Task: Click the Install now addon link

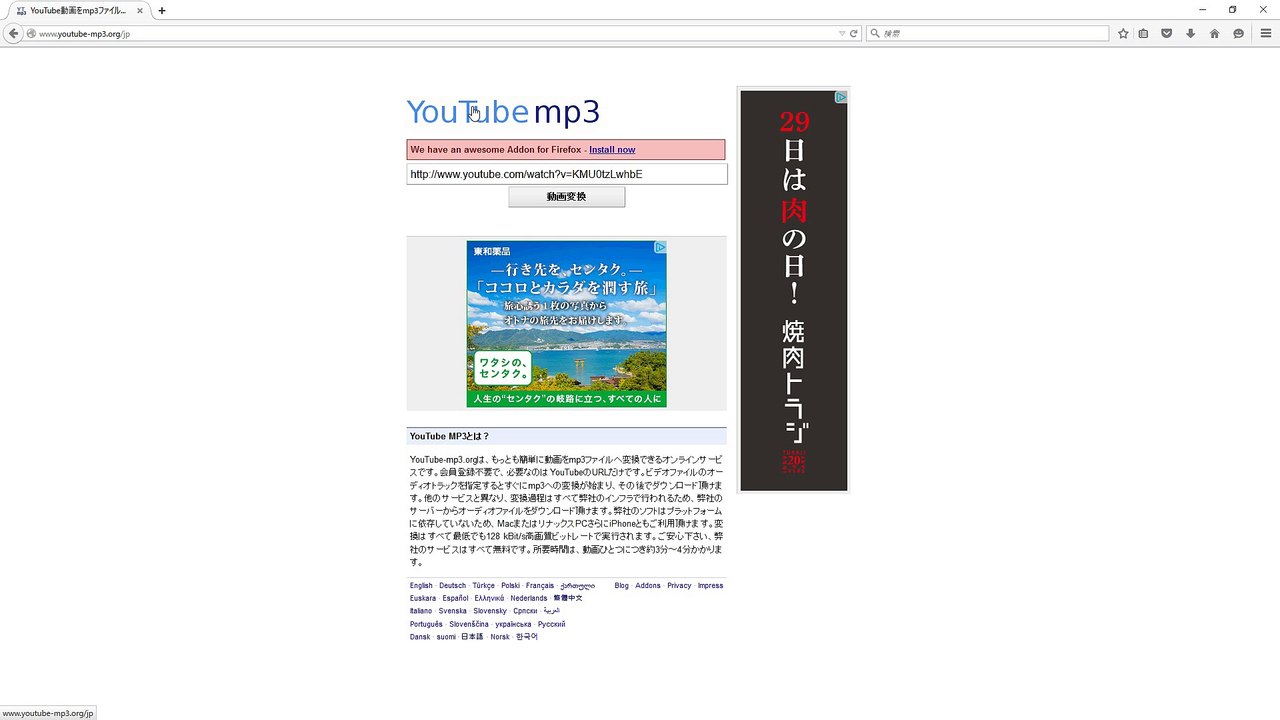Action: (612, 150)
